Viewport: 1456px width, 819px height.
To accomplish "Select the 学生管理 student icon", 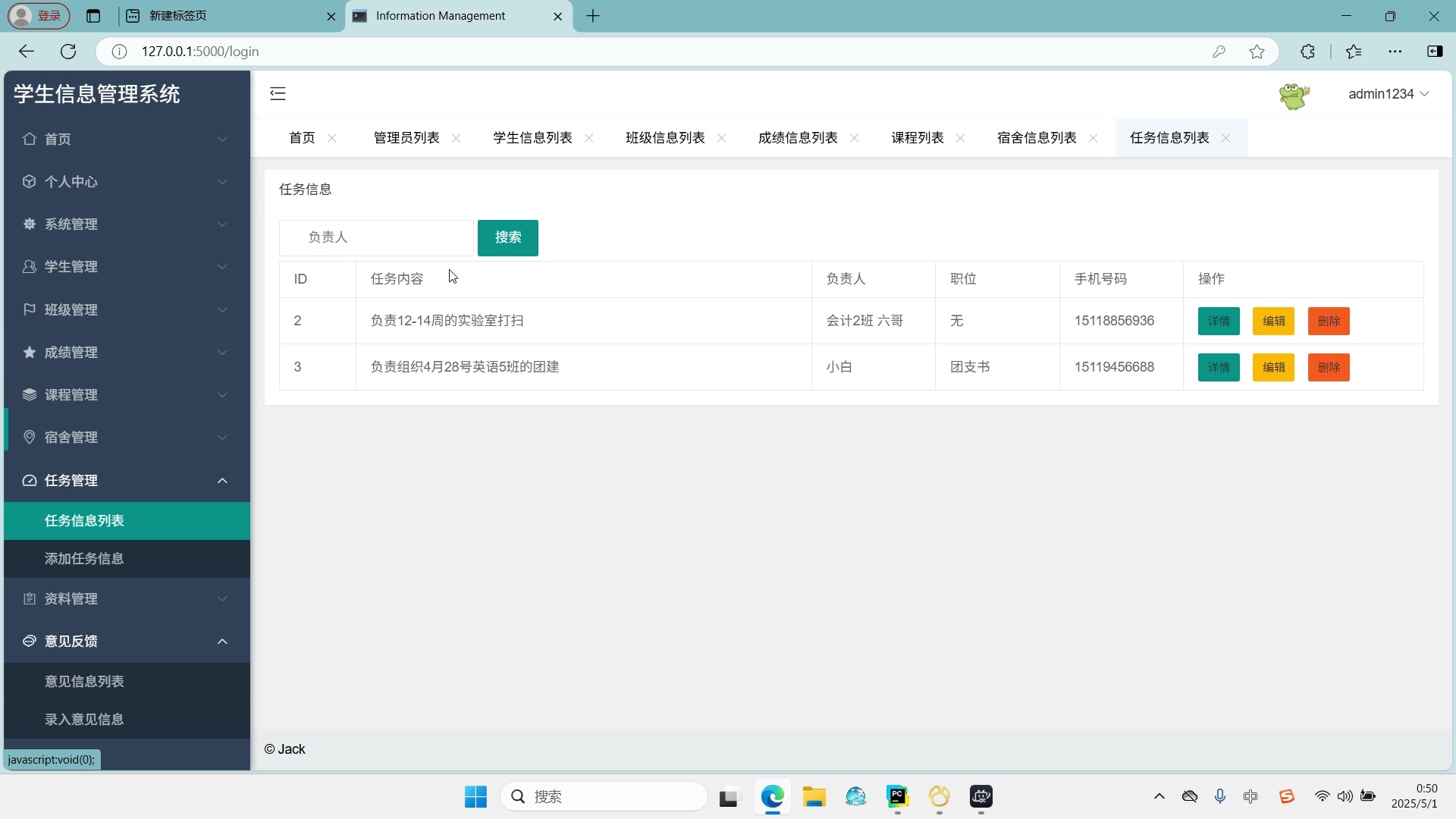I will tap(29, 267).
